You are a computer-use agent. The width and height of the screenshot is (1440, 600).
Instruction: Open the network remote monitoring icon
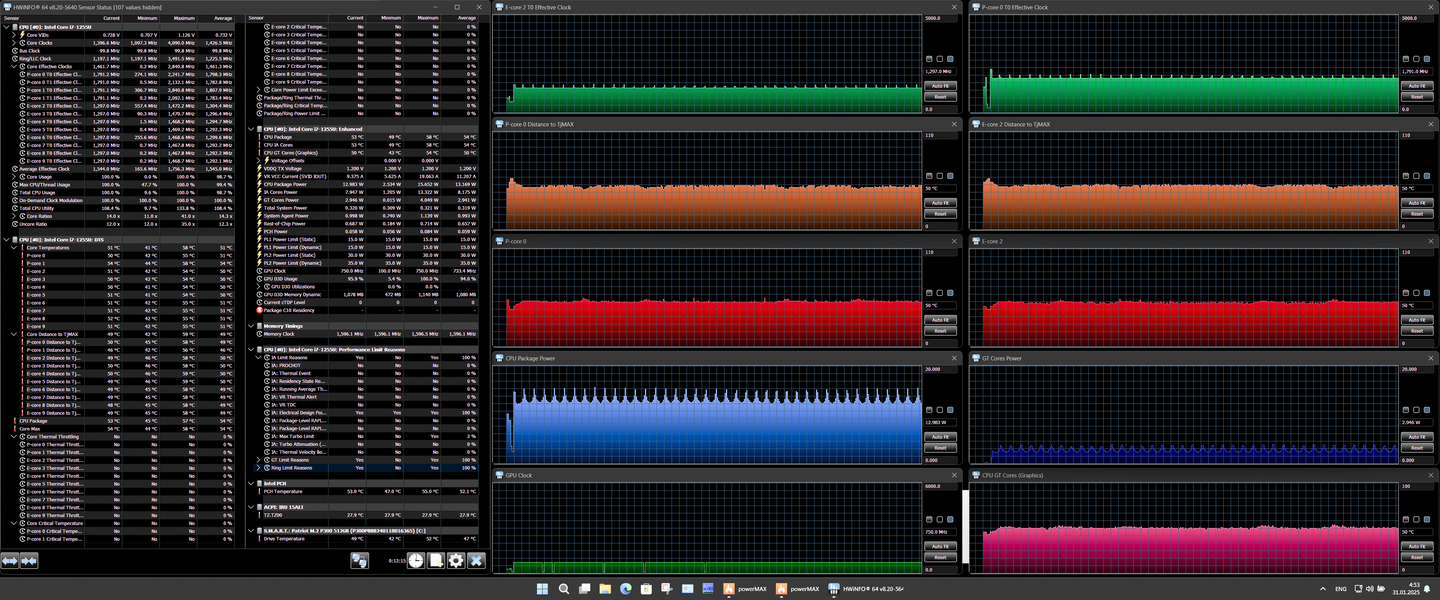click(x=359, y=561)
